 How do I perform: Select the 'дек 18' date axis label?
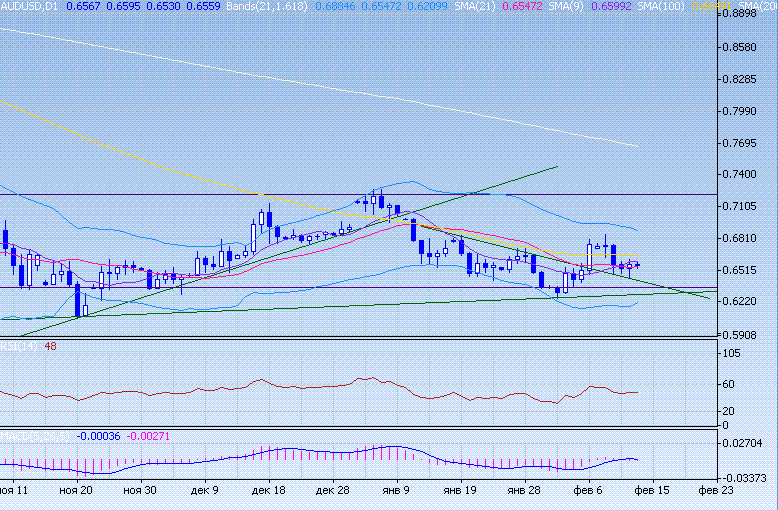[271, 491]
